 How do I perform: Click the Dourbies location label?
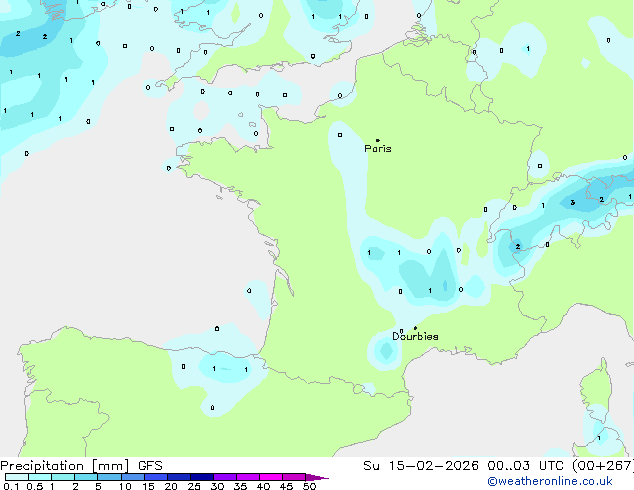click(x=415, y=336)
